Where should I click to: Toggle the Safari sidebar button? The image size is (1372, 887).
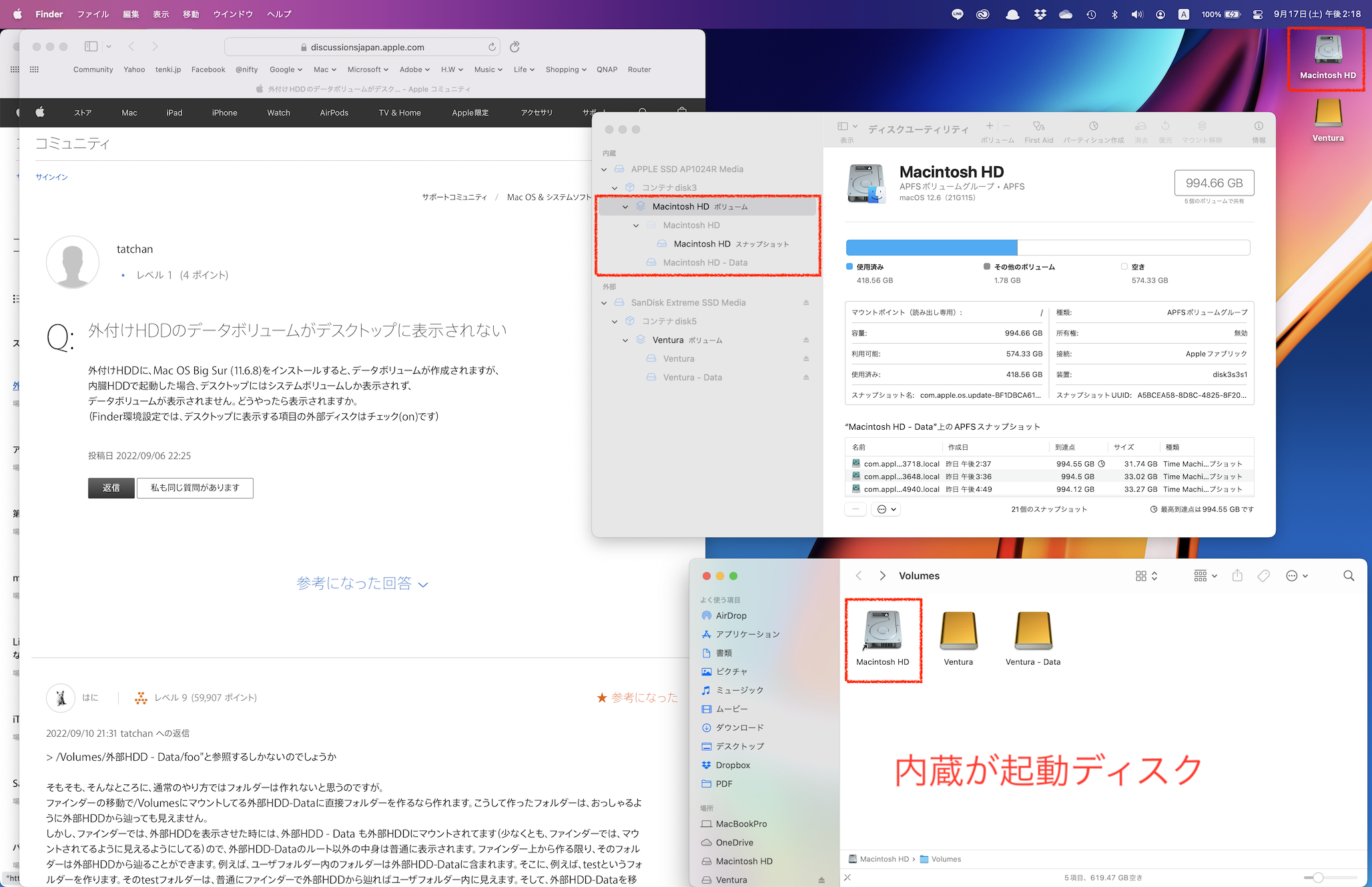click(x=91, y=47)
